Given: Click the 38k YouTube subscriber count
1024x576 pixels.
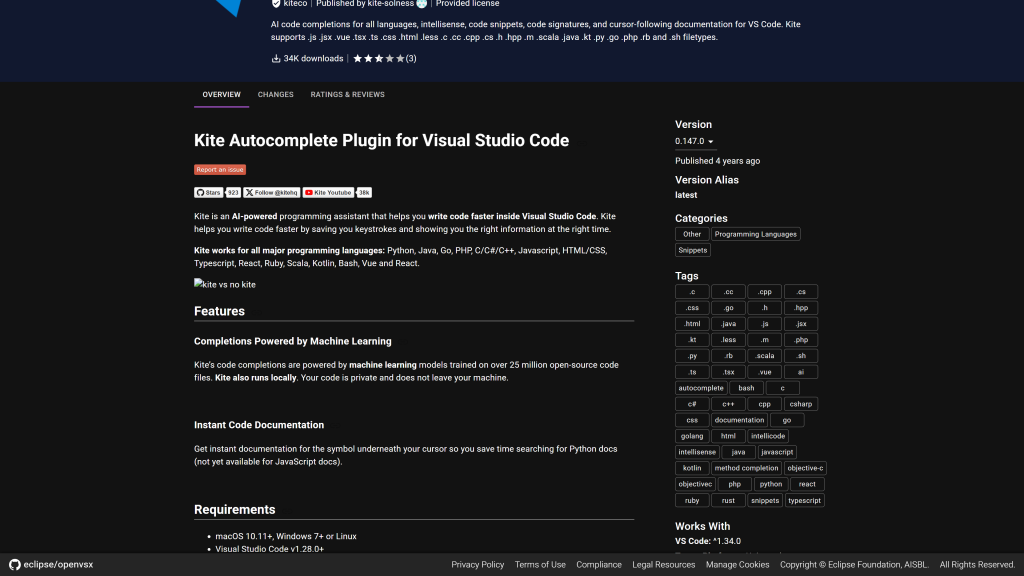Looking at the screenshot, I should coord(364,193).
